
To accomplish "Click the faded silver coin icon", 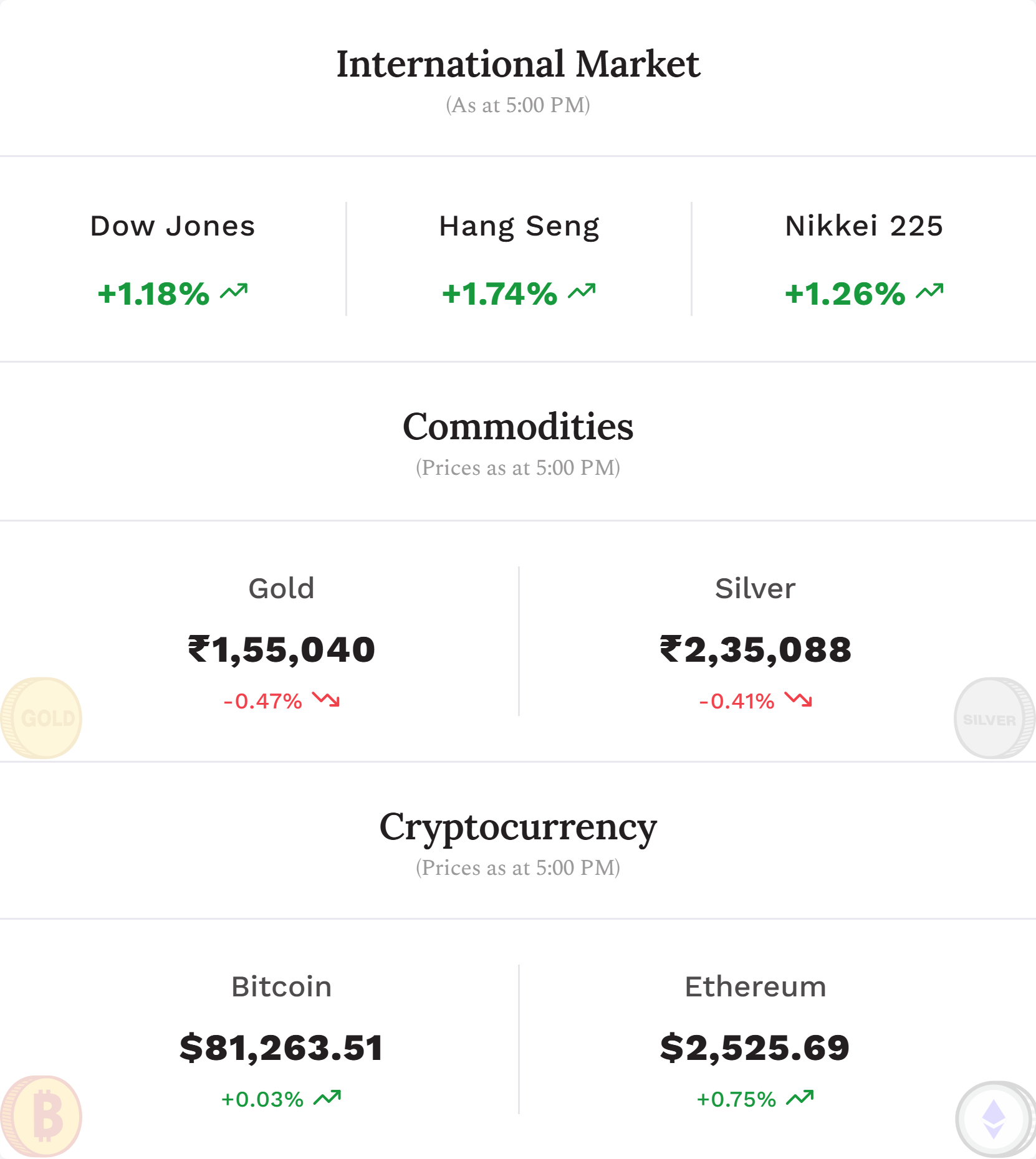I will 994,718.
